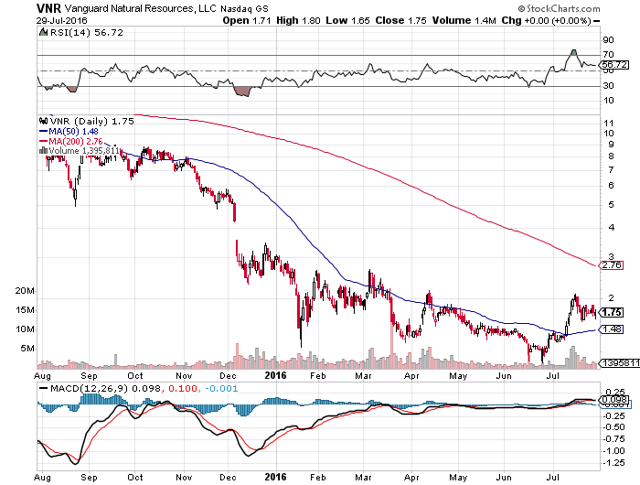Click the 1.48 MA(50) price tag
Screen dimensions: 640x485
(x=611, y=329)
